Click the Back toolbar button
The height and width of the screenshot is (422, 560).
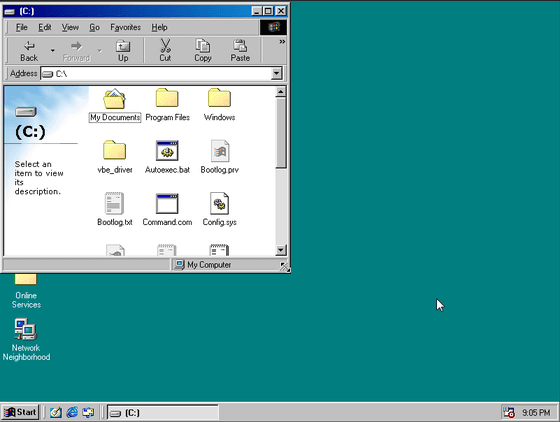[x=29, y=51]
